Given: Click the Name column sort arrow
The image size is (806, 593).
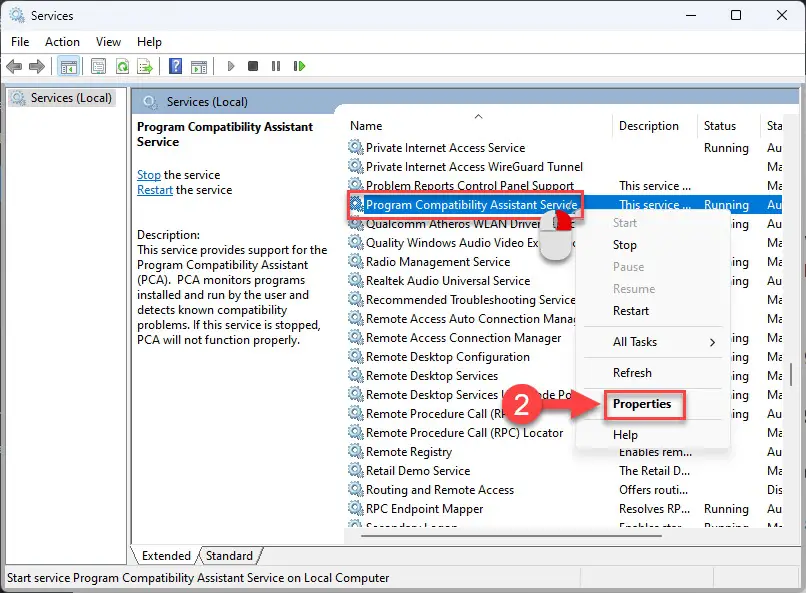Looking at the screenshot, I should pyautogui.click(x=478, y=117).
